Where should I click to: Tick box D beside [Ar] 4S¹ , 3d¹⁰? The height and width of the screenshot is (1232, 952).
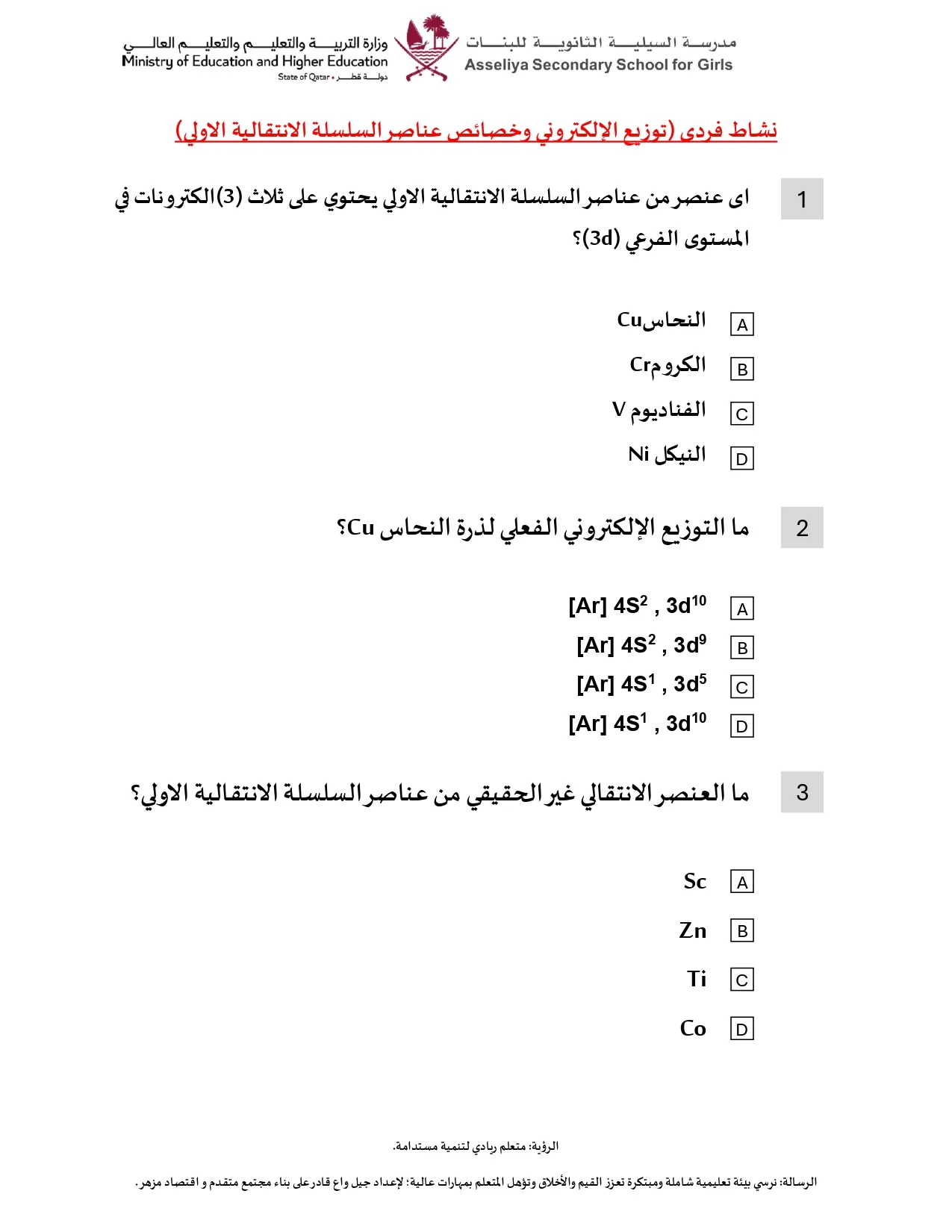pos(741,727)
